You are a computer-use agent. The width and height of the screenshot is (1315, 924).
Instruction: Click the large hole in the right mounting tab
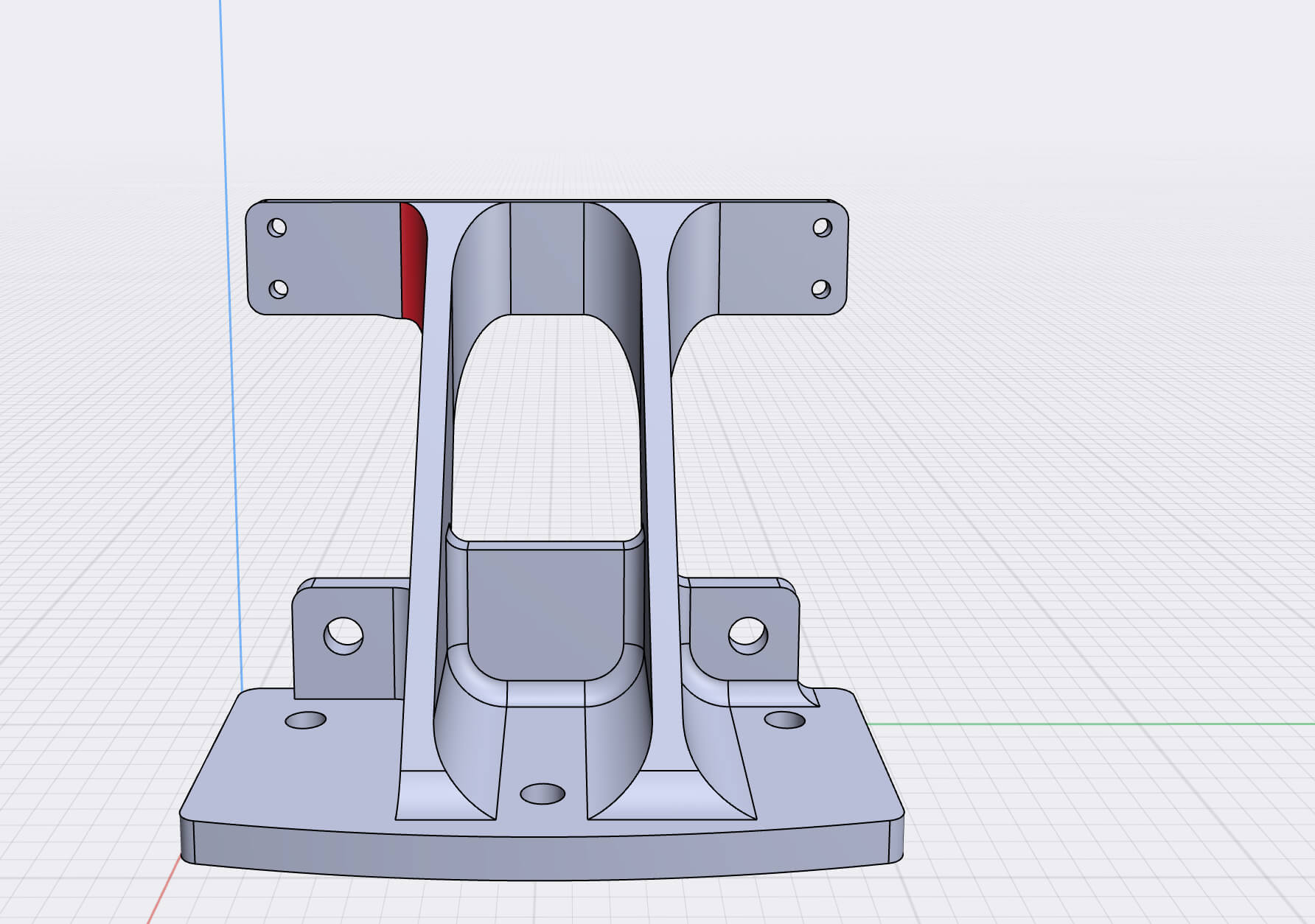pyautogui.click(x=748, y=635)
